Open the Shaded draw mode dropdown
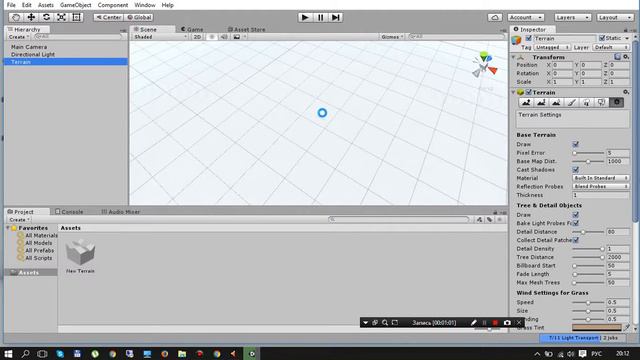 (160, 37)
